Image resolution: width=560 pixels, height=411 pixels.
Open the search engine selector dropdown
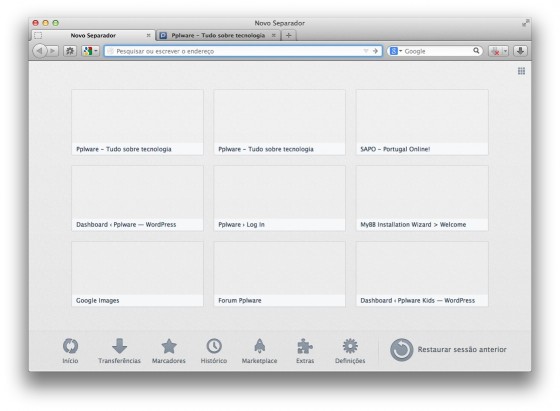coord(396,51)
